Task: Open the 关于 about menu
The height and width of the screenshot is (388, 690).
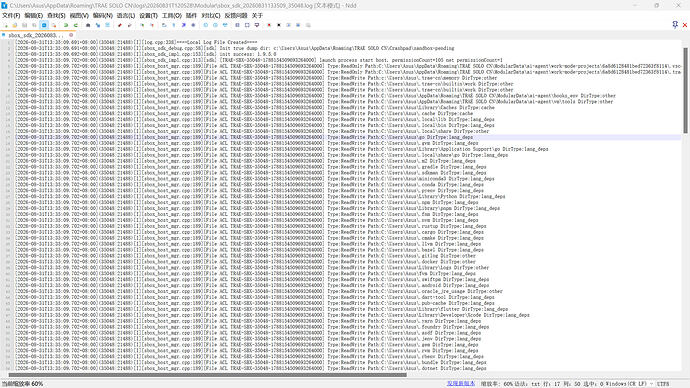Action: [x=257, y=15]
